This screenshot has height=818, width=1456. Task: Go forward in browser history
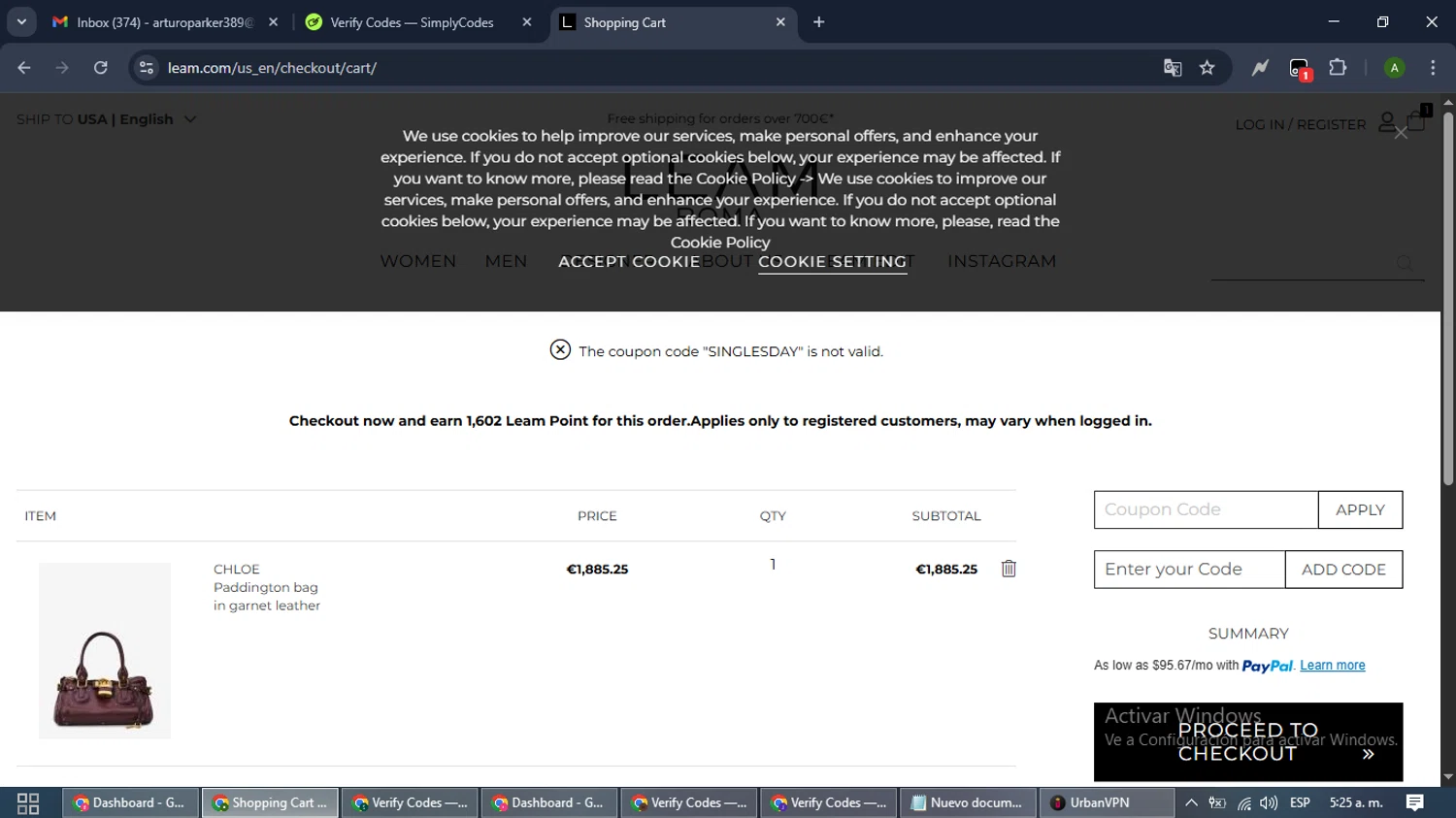(62, 68)
